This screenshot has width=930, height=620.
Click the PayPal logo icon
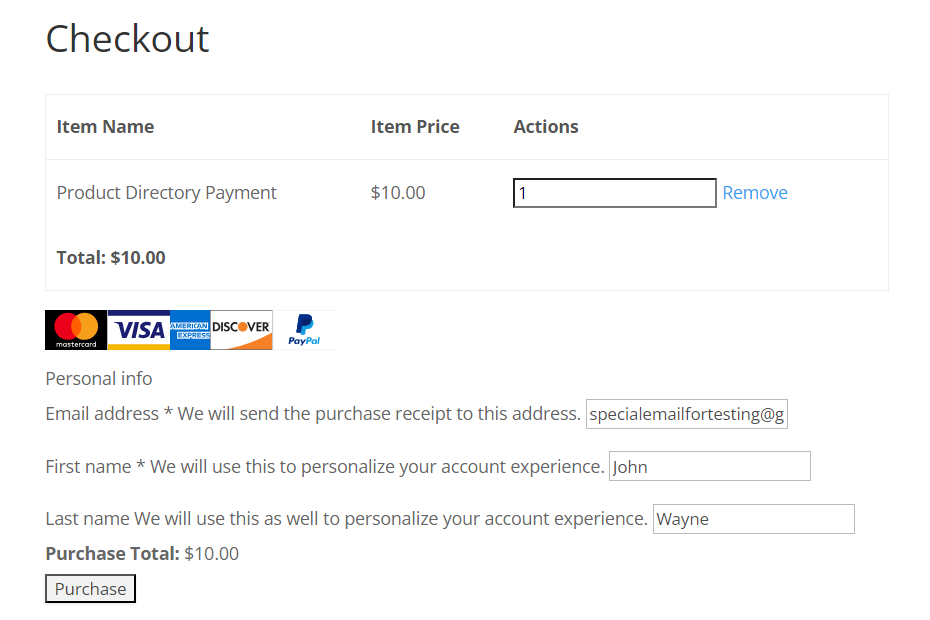pyautogui.click(x=304, y=330)
